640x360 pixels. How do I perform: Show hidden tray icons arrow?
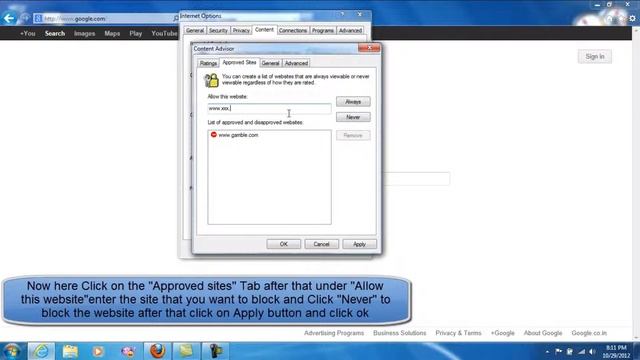[x=547, y=351]
